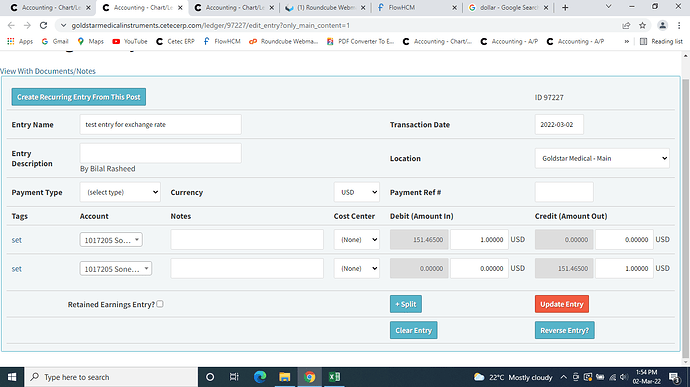
Task: Toggle the Retained Earnings Entry checkbox
Action: coord(160,304)
